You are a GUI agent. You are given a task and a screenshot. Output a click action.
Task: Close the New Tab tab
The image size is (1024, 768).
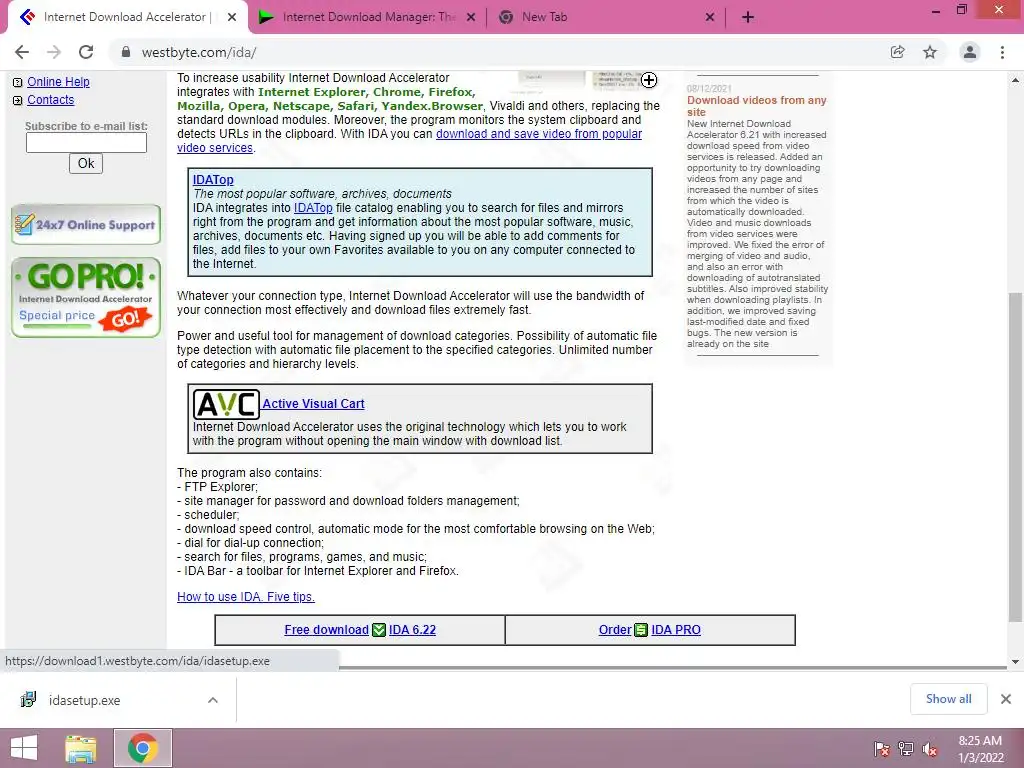710,17
